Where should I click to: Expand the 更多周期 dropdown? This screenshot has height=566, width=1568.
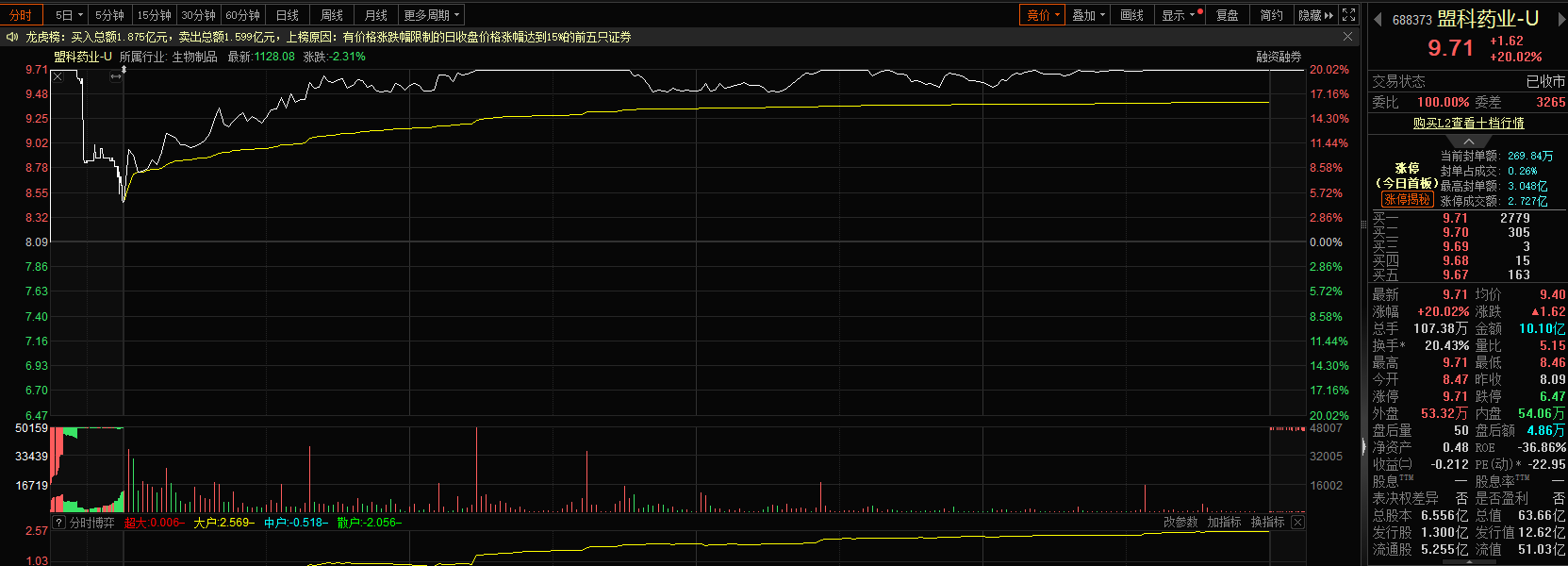click(x=432, y=15)
